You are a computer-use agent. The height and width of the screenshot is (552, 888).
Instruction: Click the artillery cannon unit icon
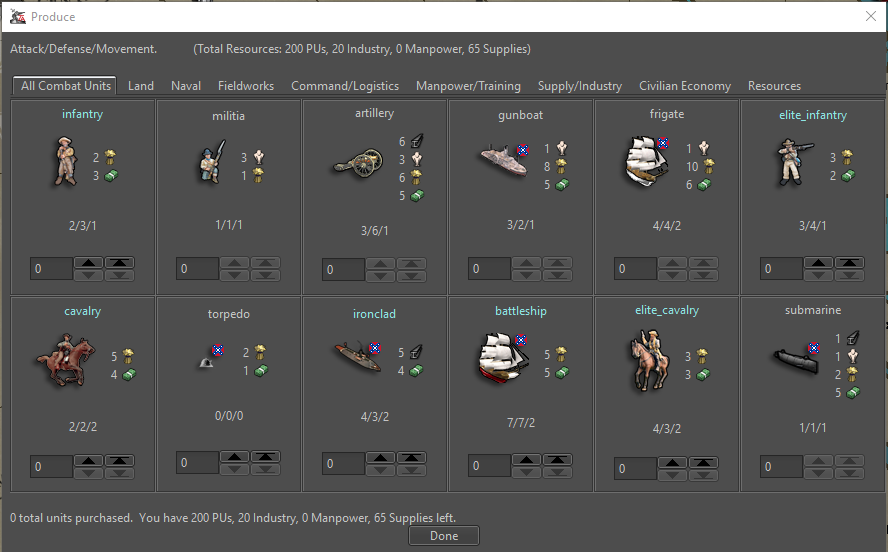(x=357, y=167)
